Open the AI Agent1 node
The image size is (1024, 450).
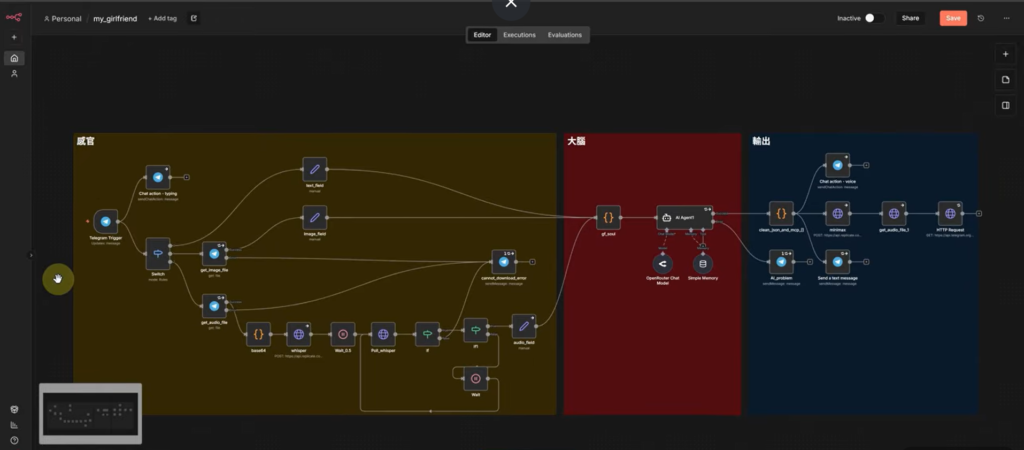coord(685,218)
